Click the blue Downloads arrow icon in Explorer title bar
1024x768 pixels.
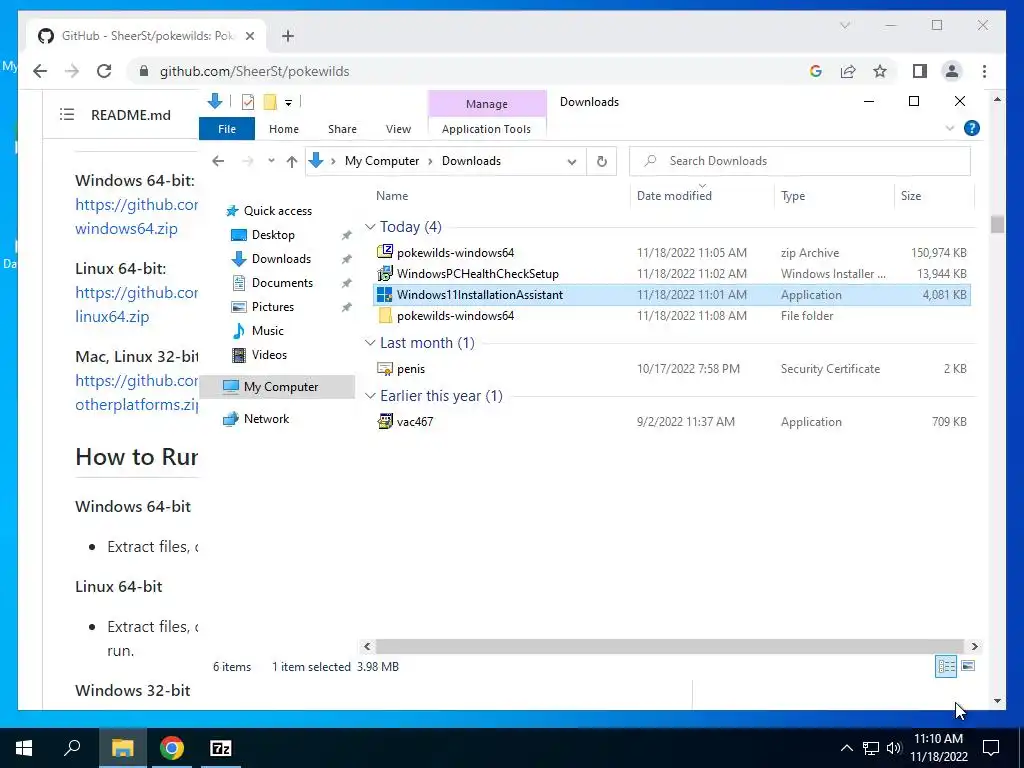pyautogui.click(x=215, y=101)
